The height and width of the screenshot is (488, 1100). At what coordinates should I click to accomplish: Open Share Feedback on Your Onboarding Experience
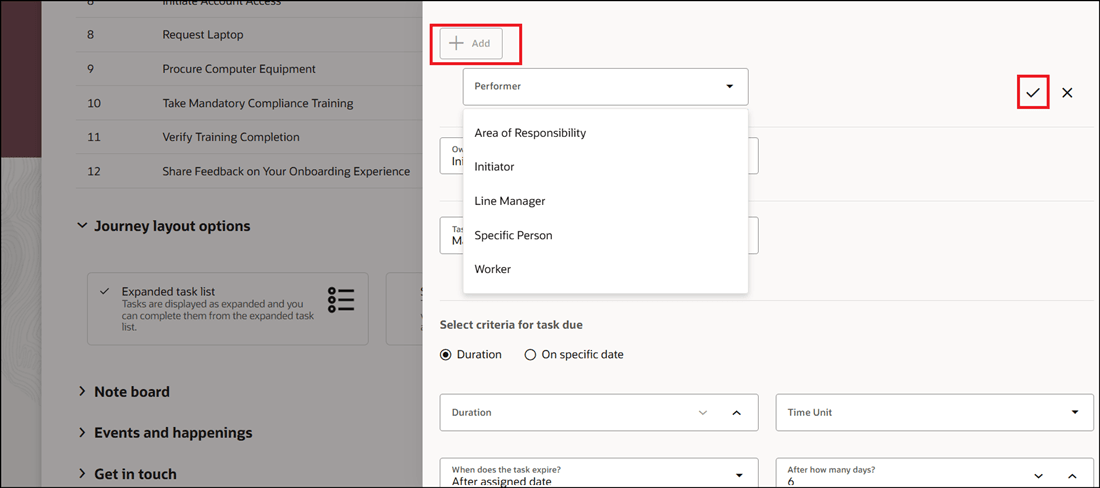tap(249, 171)
